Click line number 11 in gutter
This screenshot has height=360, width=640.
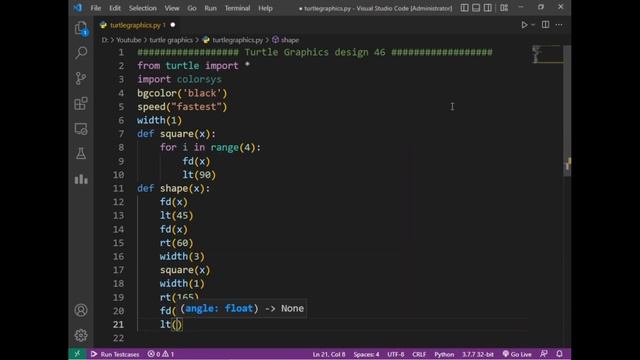(x=118, y=189)
